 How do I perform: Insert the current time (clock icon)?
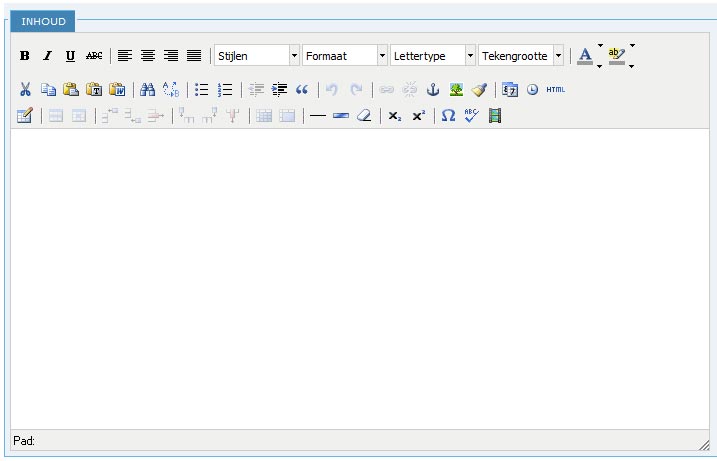click(532, 89)
